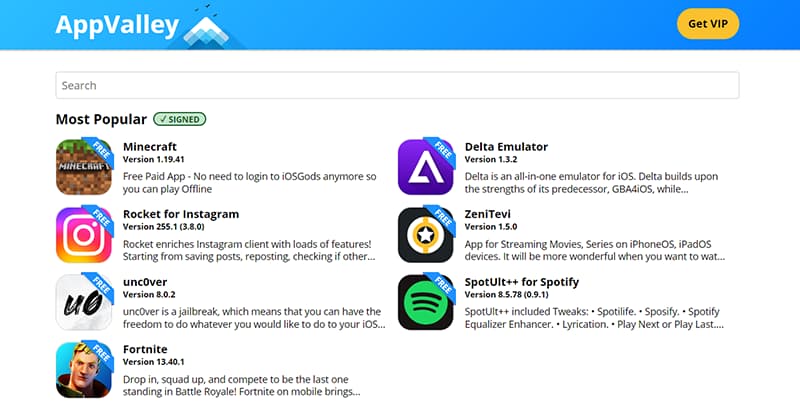Open the Minecraft title link

point(149,147)
